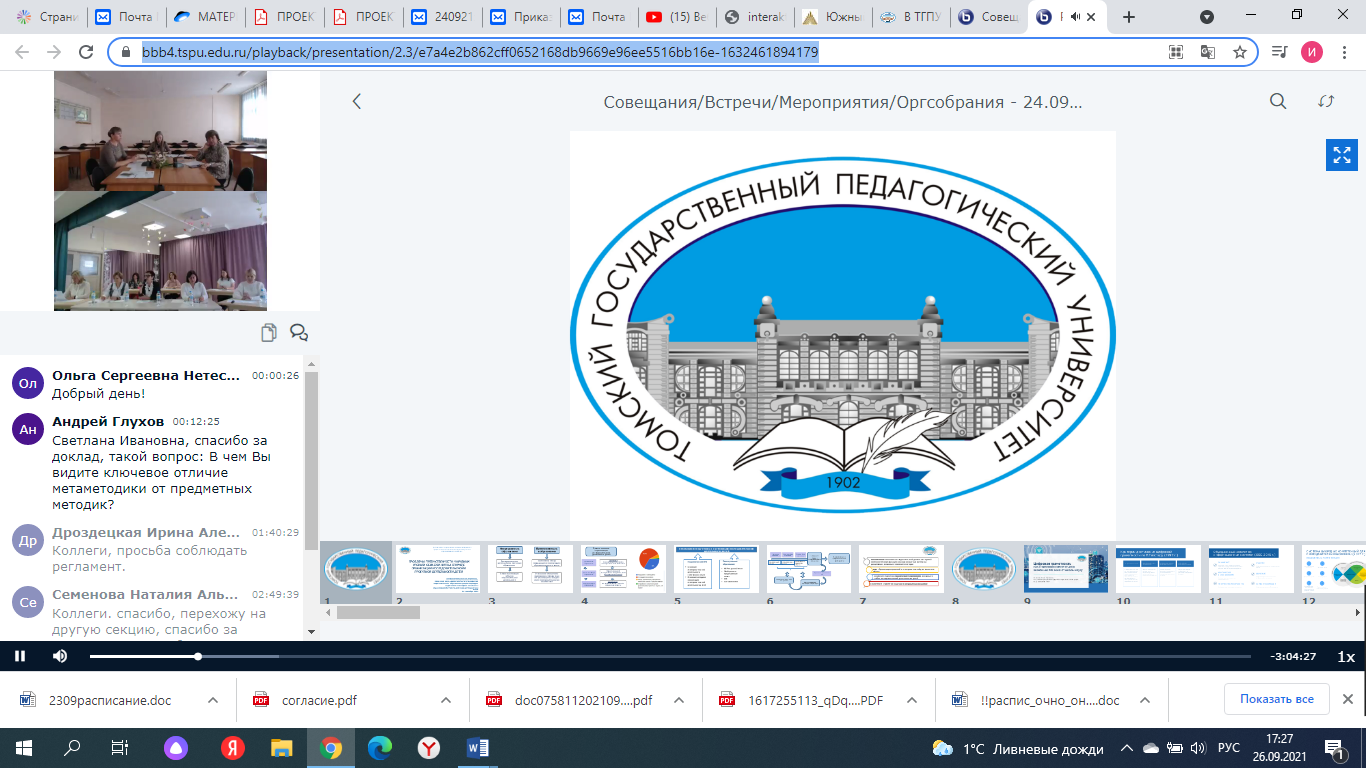This screenshot has height=768, width=1366.
Task: Open a new browser tab
Action: 1129,17
